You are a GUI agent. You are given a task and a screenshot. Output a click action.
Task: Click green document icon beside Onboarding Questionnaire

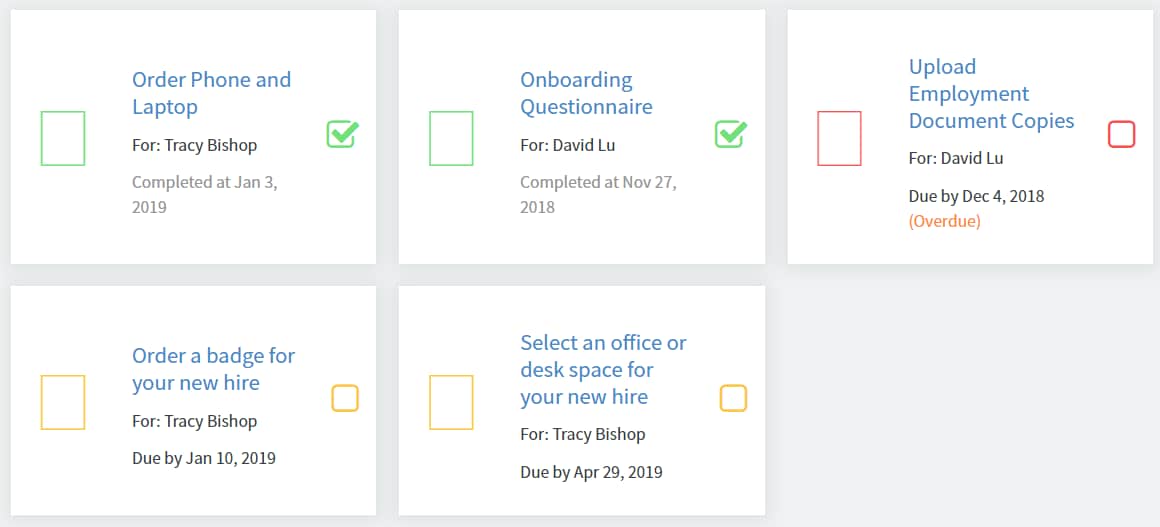451,138
